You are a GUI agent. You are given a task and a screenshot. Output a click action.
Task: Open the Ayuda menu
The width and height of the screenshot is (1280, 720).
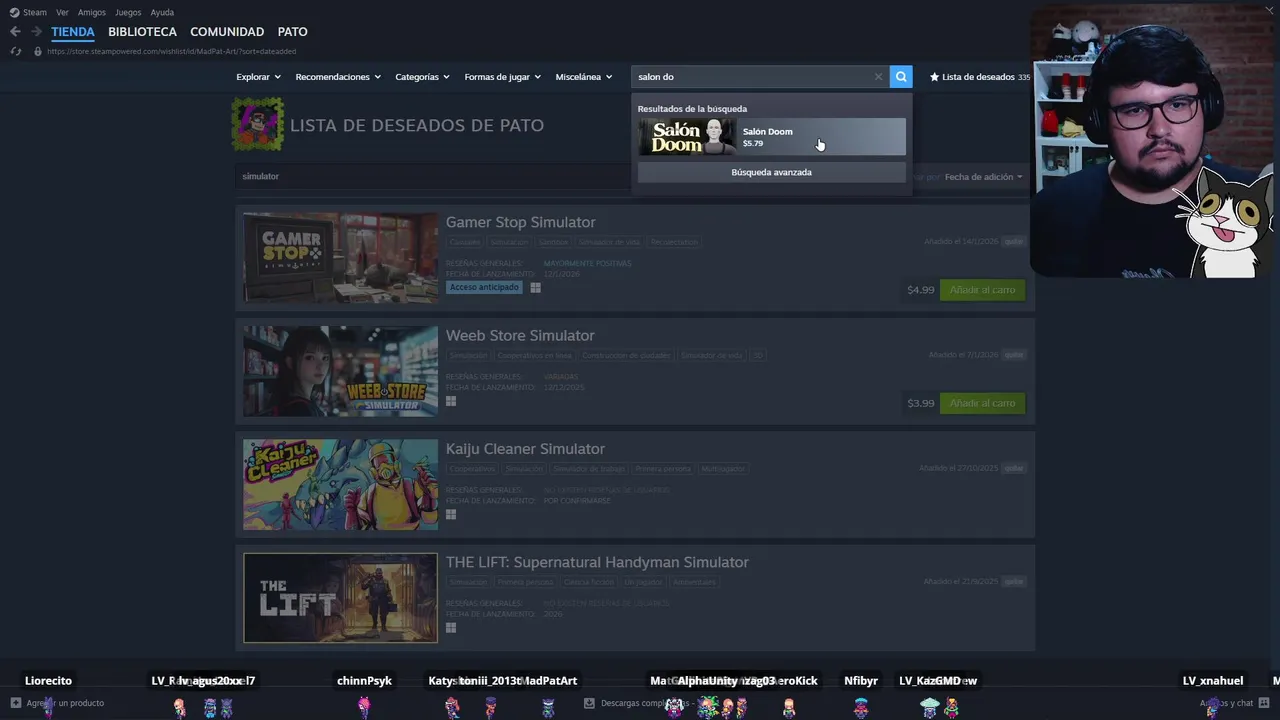tap(162, 12)
